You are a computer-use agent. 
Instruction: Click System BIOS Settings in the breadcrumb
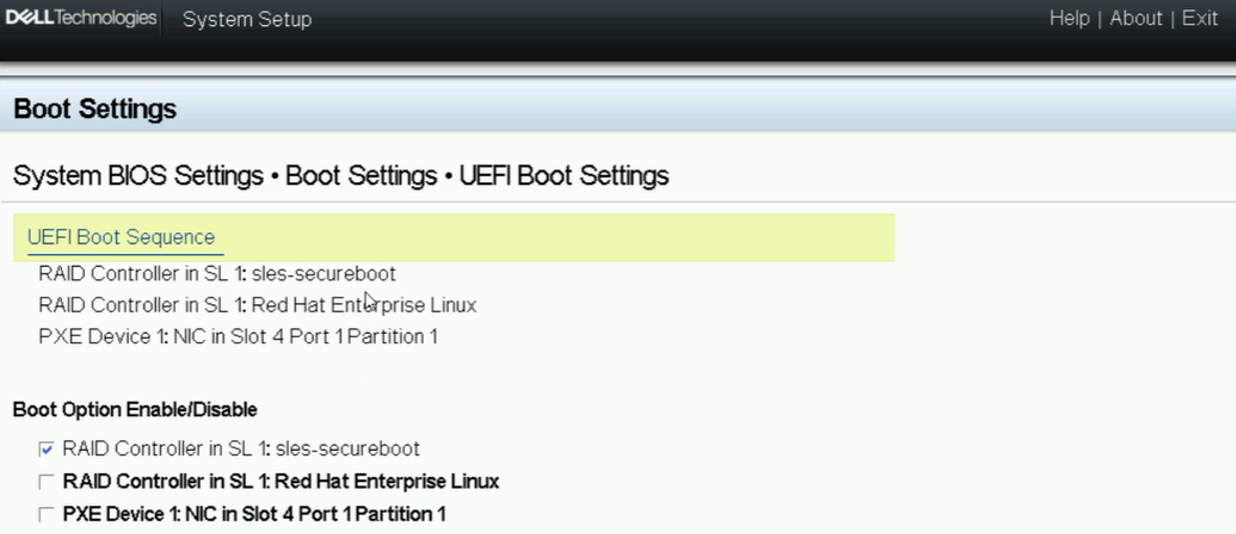137,176
